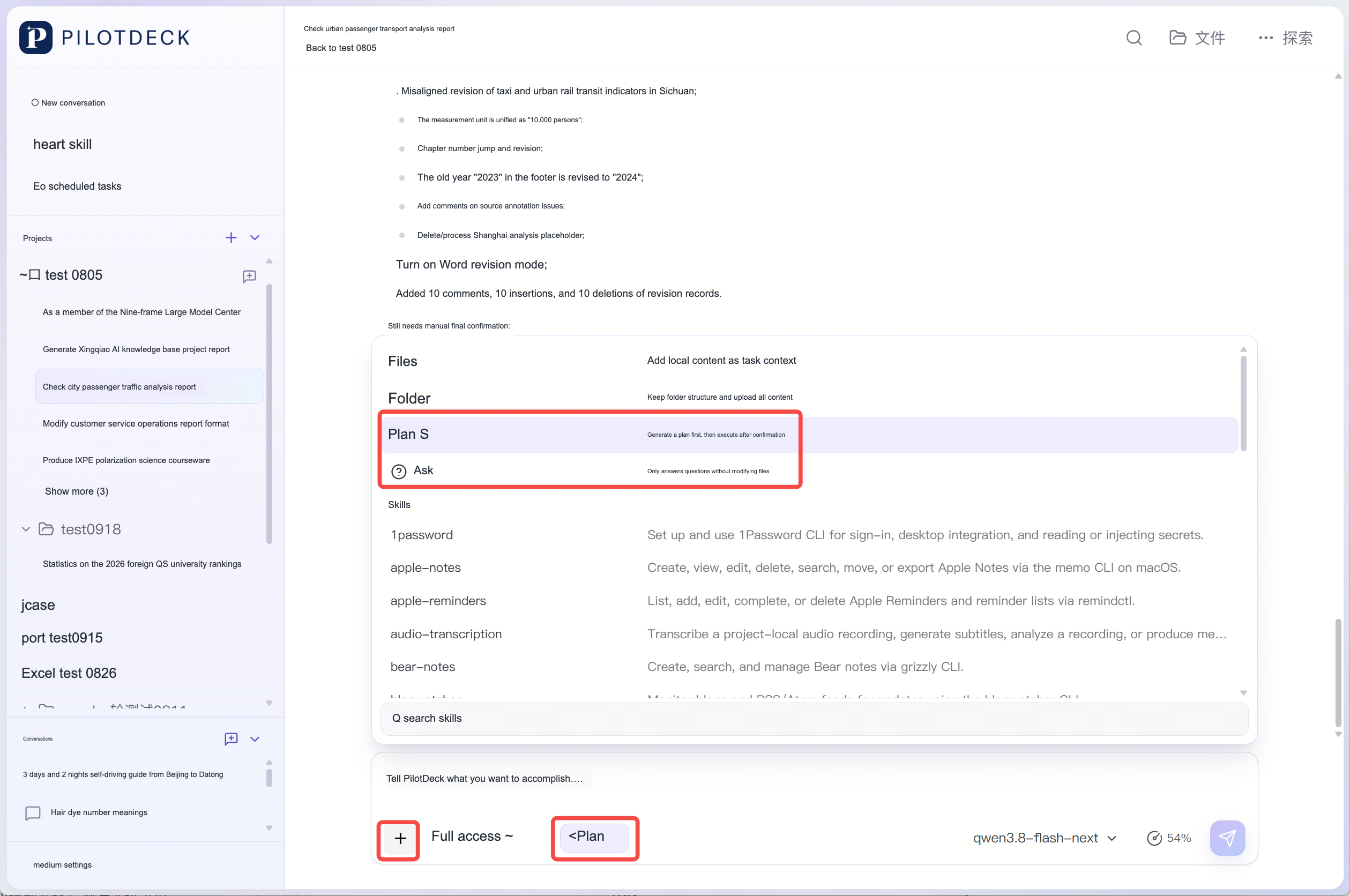
Task: Open the Full access permission dropdown
Action: (472, 837)
